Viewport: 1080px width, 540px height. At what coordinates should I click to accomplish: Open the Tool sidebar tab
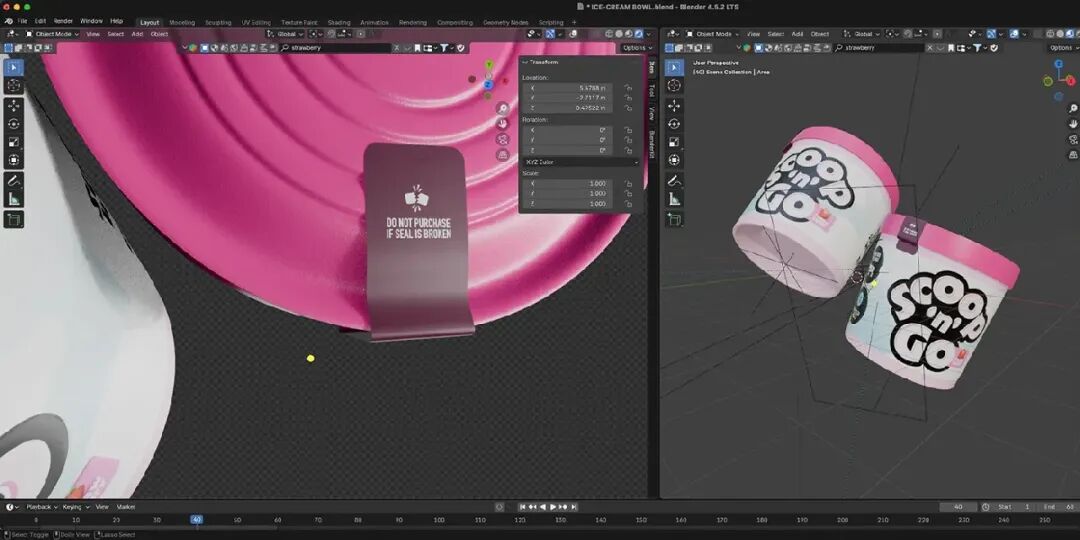tap(652, 90)
